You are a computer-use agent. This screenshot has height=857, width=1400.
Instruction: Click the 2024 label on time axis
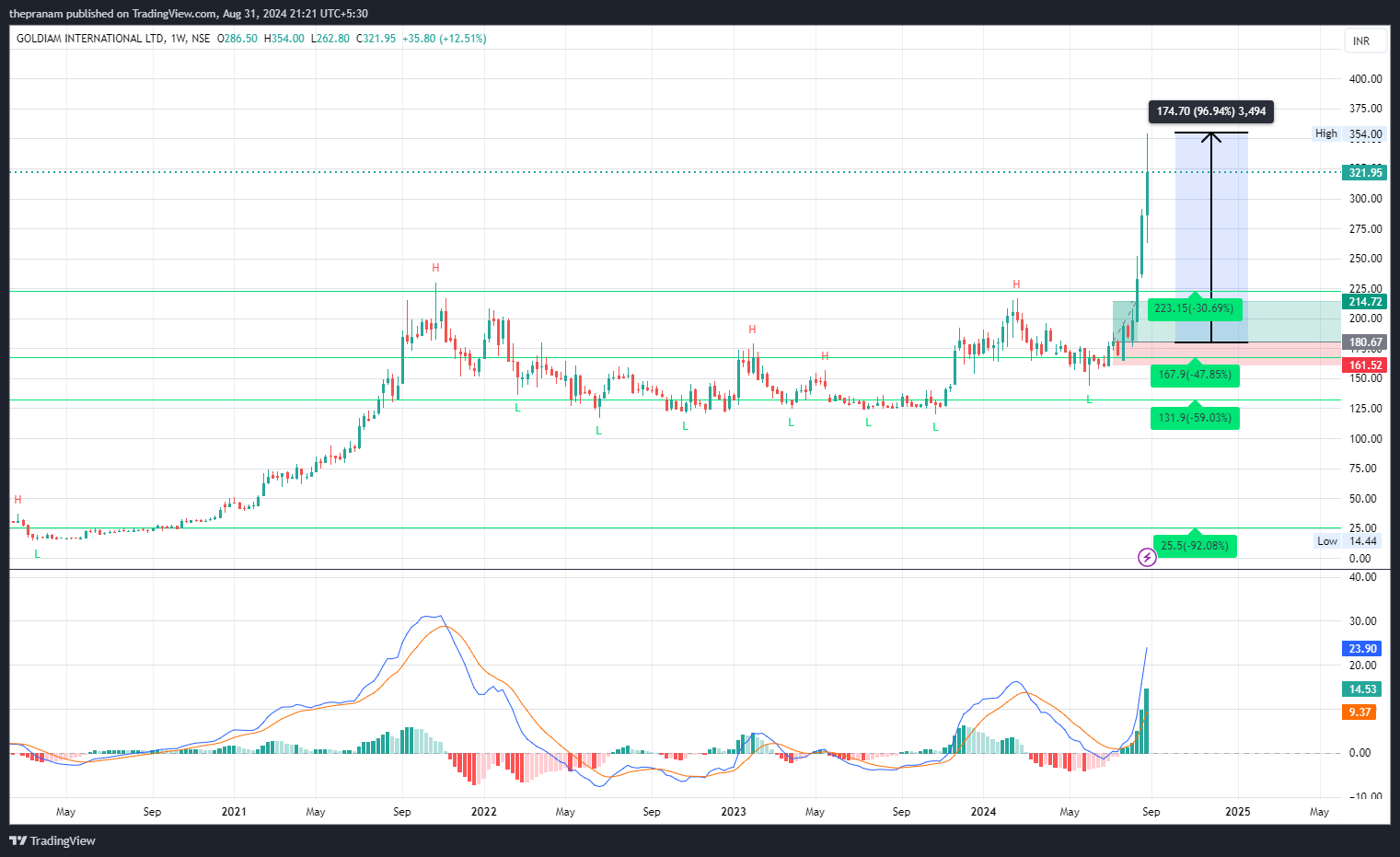[x=983, y=812]
